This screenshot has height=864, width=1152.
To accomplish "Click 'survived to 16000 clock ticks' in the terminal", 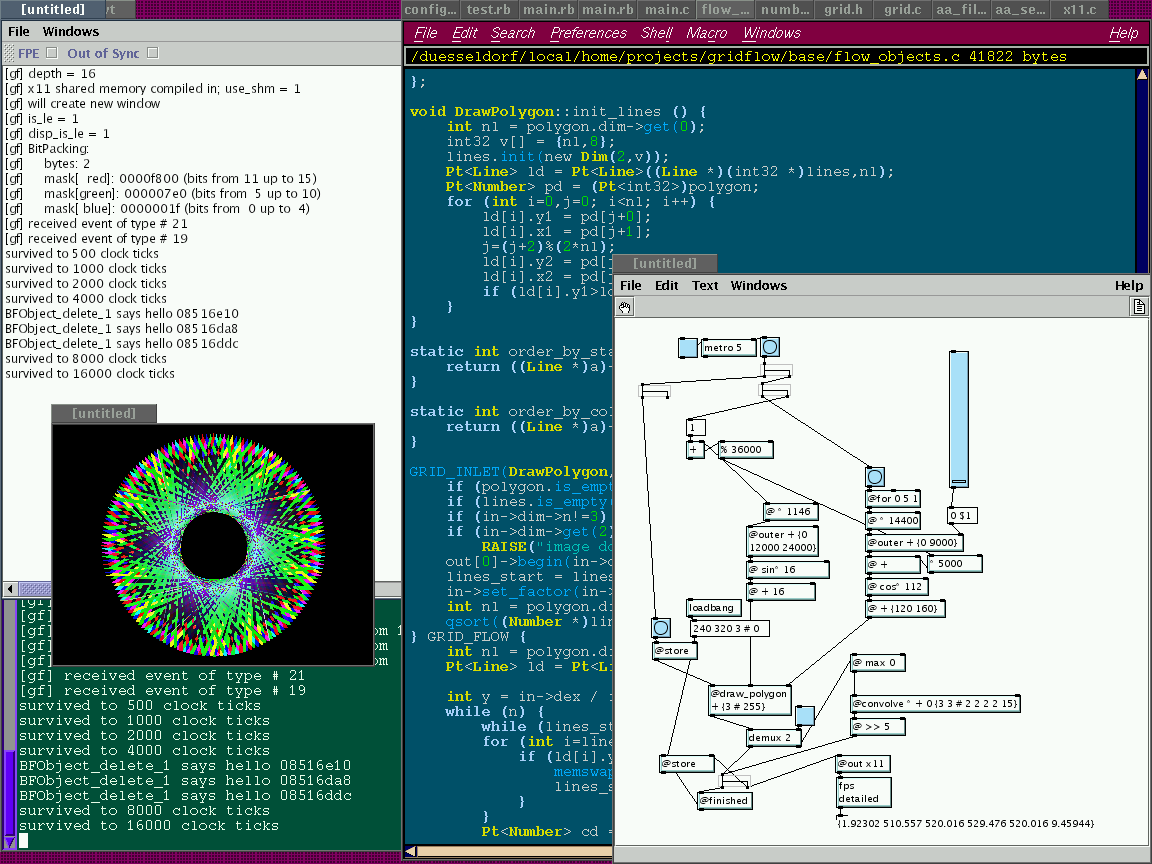I will [x=149, y=826].
